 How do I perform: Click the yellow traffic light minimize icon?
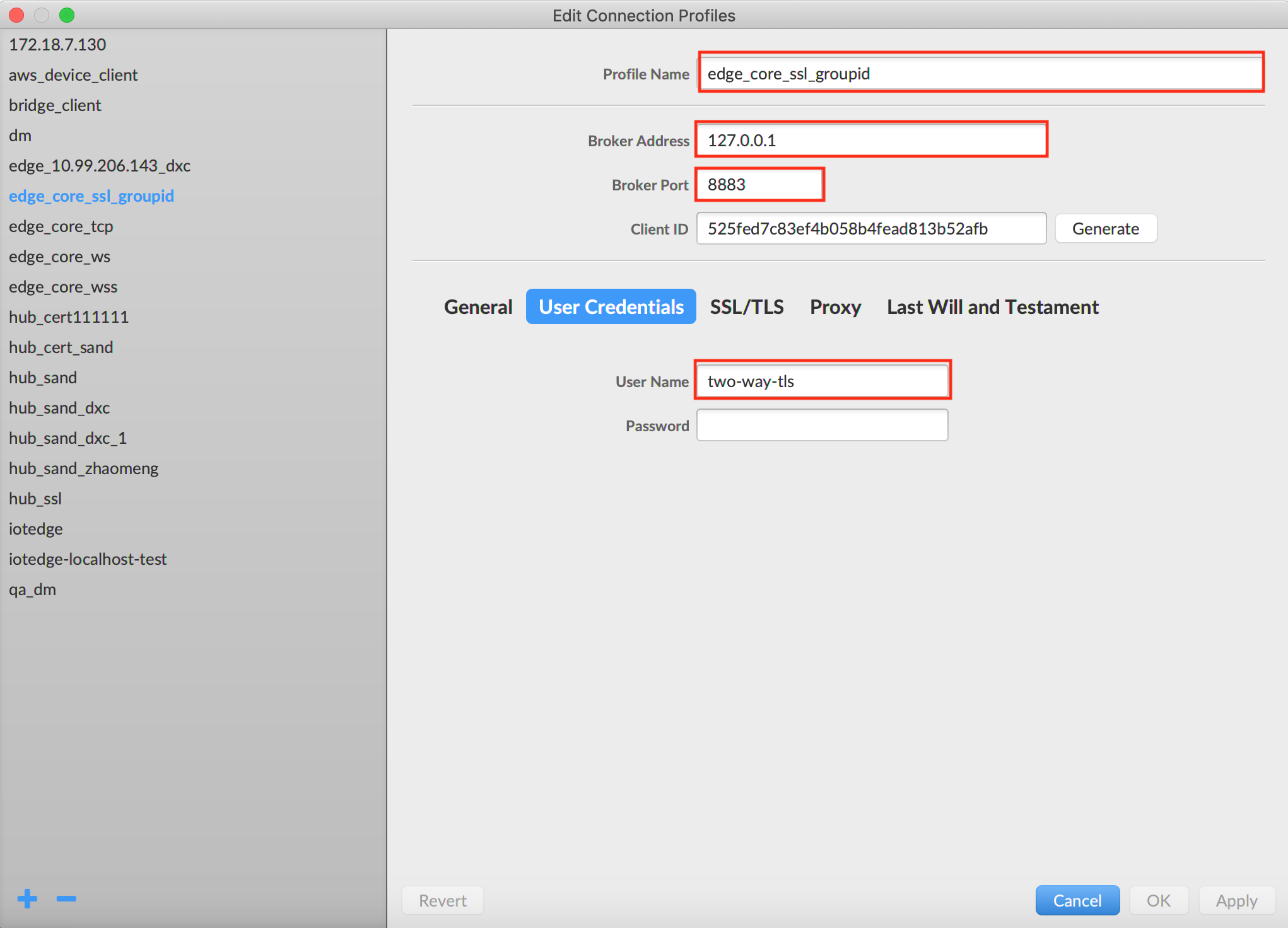(x=41, y=16)
